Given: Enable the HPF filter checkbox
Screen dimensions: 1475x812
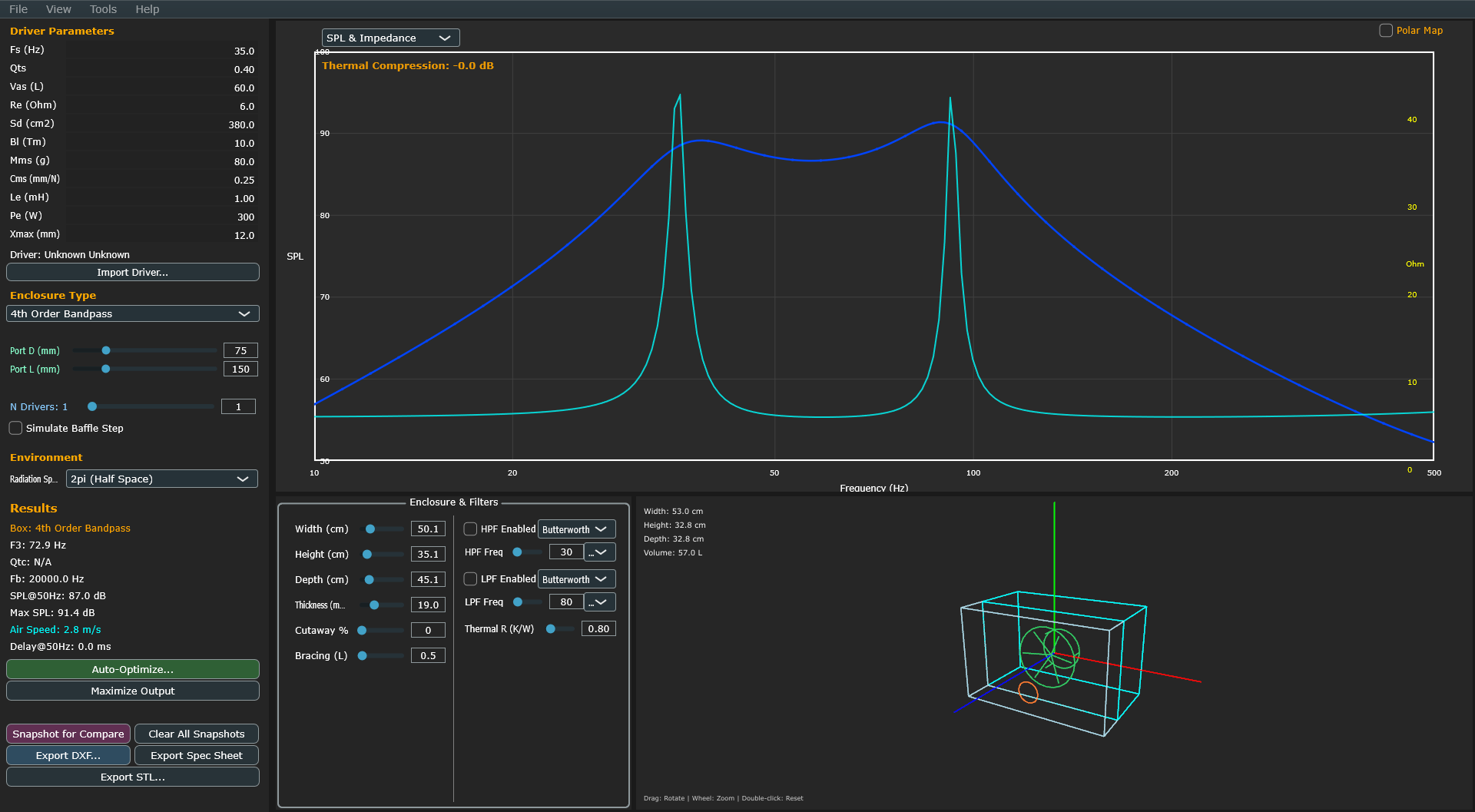Looking at the screenshot, I should [470, 529].
